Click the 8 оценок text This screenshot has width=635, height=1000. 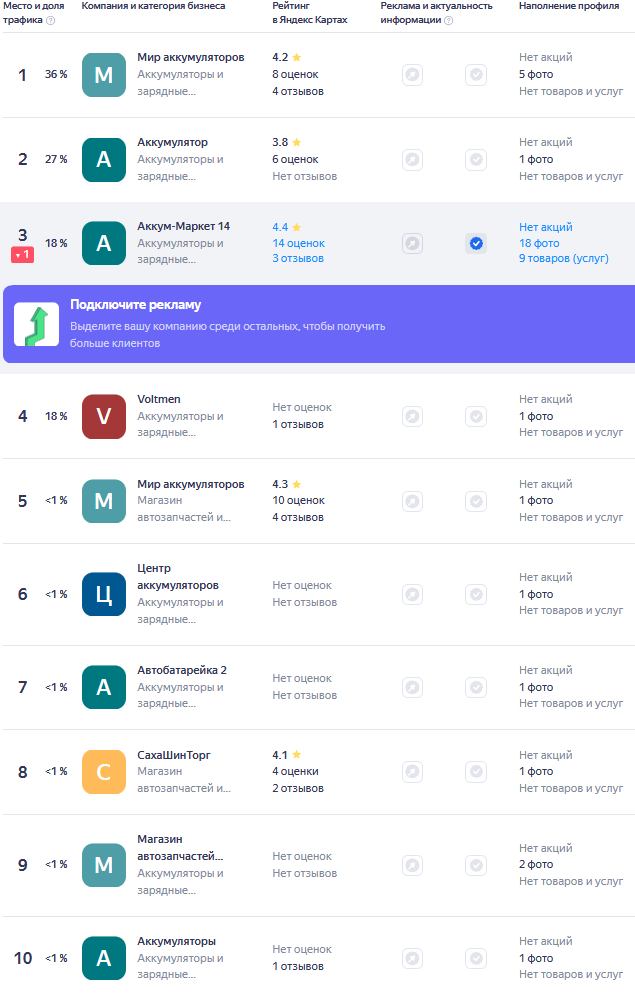(295, 75)
